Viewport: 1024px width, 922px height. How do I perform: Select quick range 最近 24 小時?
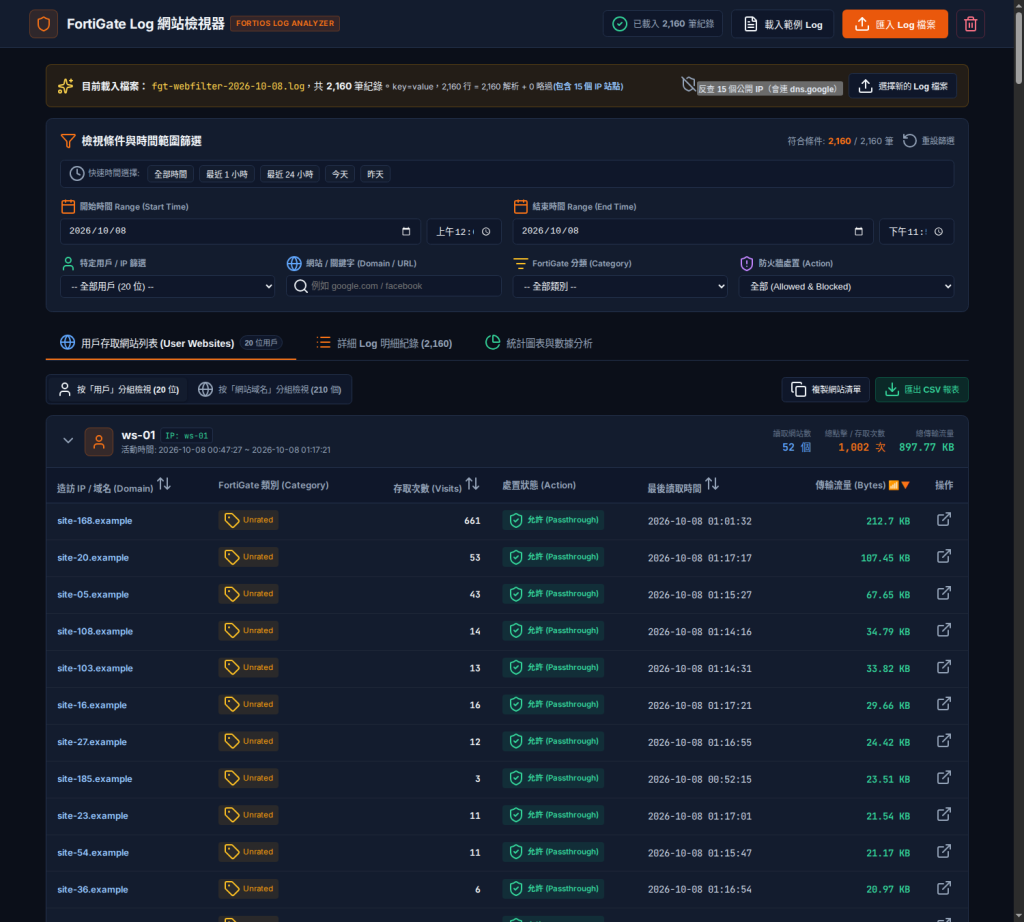pyautogui.click(x=290, y=174)
